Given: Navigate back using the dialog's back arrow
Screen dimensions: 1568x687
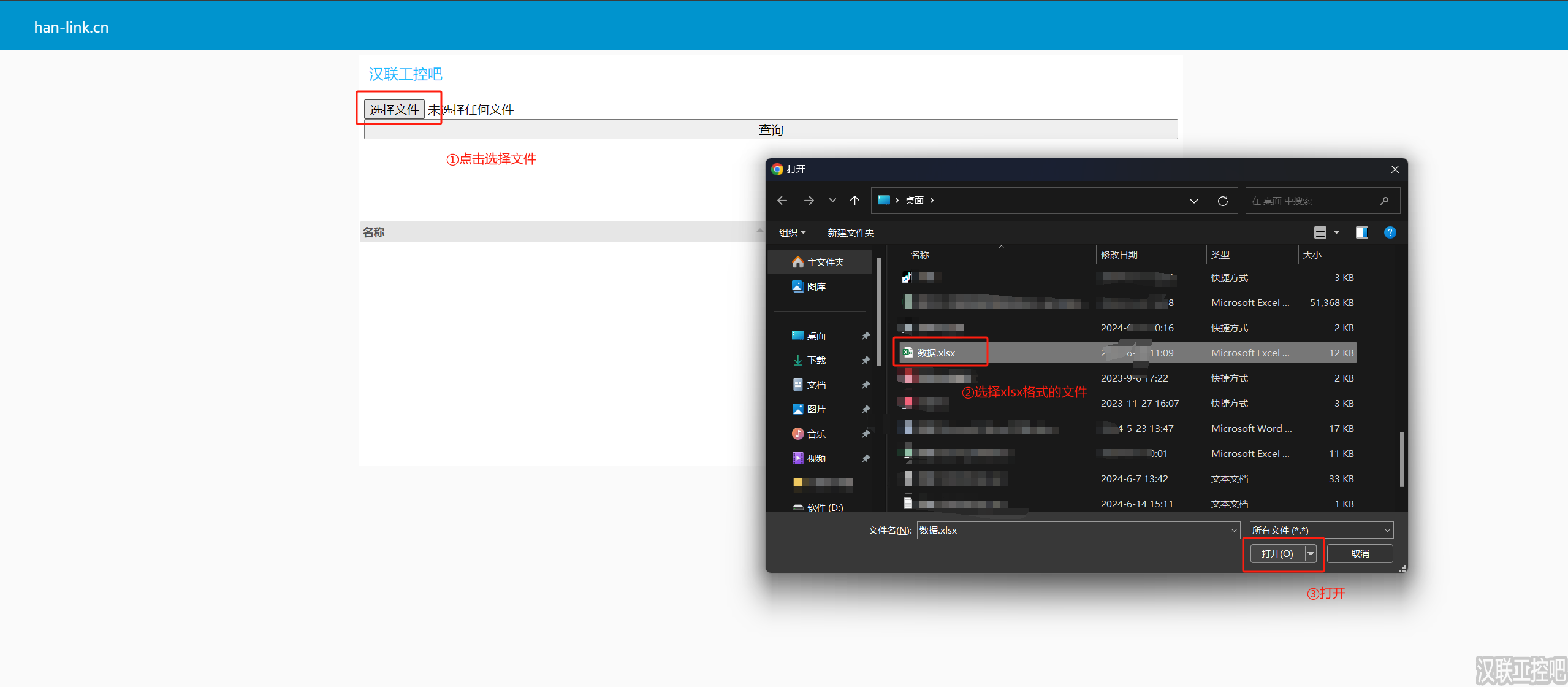Looking at the screenshot, I should [781, 200].
